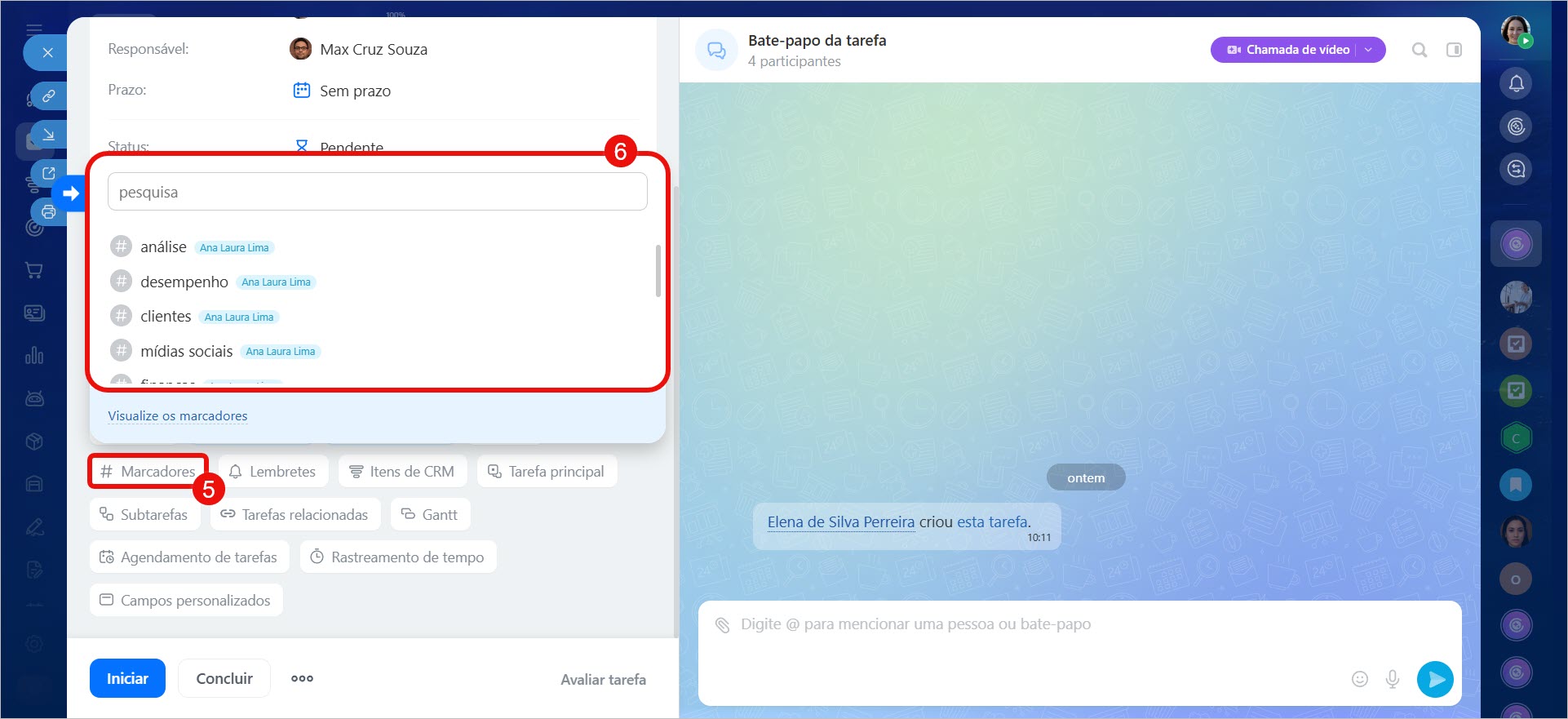The height and width of the screenshot is (719, 1568).
Task: Search in the task chat
Action: point(1420,50)
